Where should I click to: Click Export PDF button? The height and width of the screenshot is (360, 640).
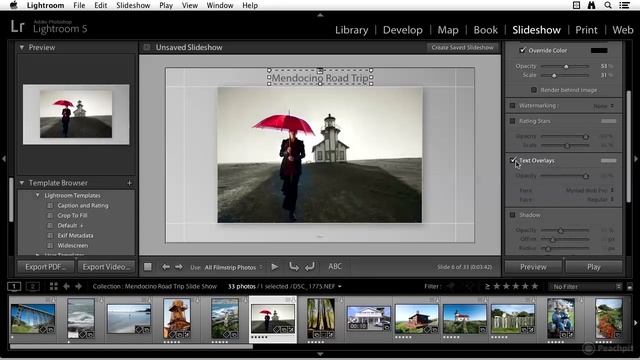(46, 267)
